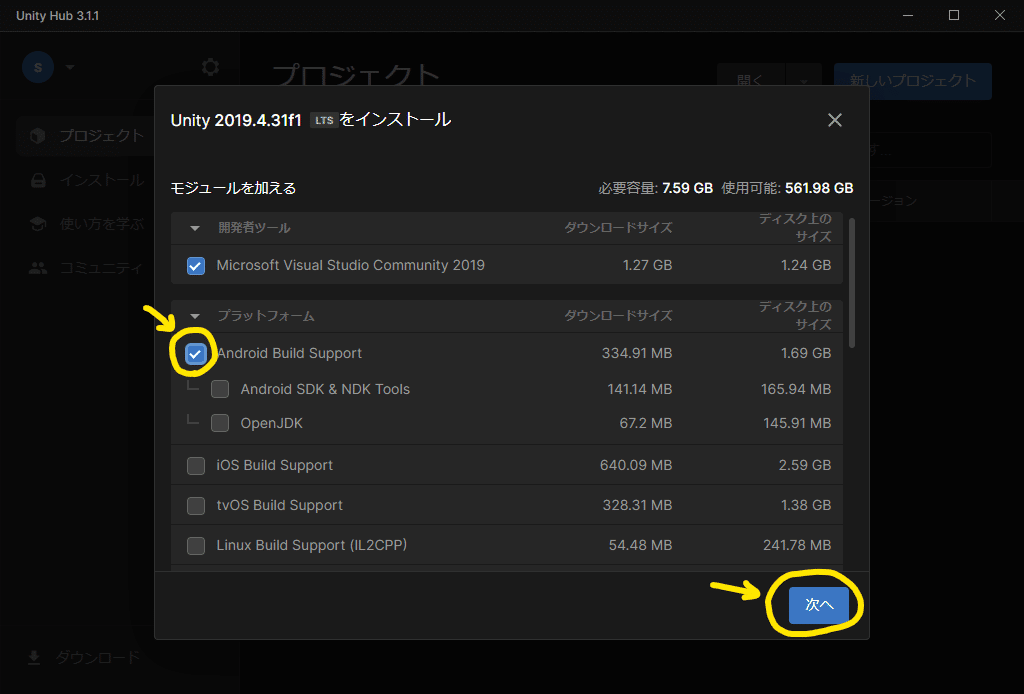Open コミュニティ in the sidebar

click(x=87, y=268)
